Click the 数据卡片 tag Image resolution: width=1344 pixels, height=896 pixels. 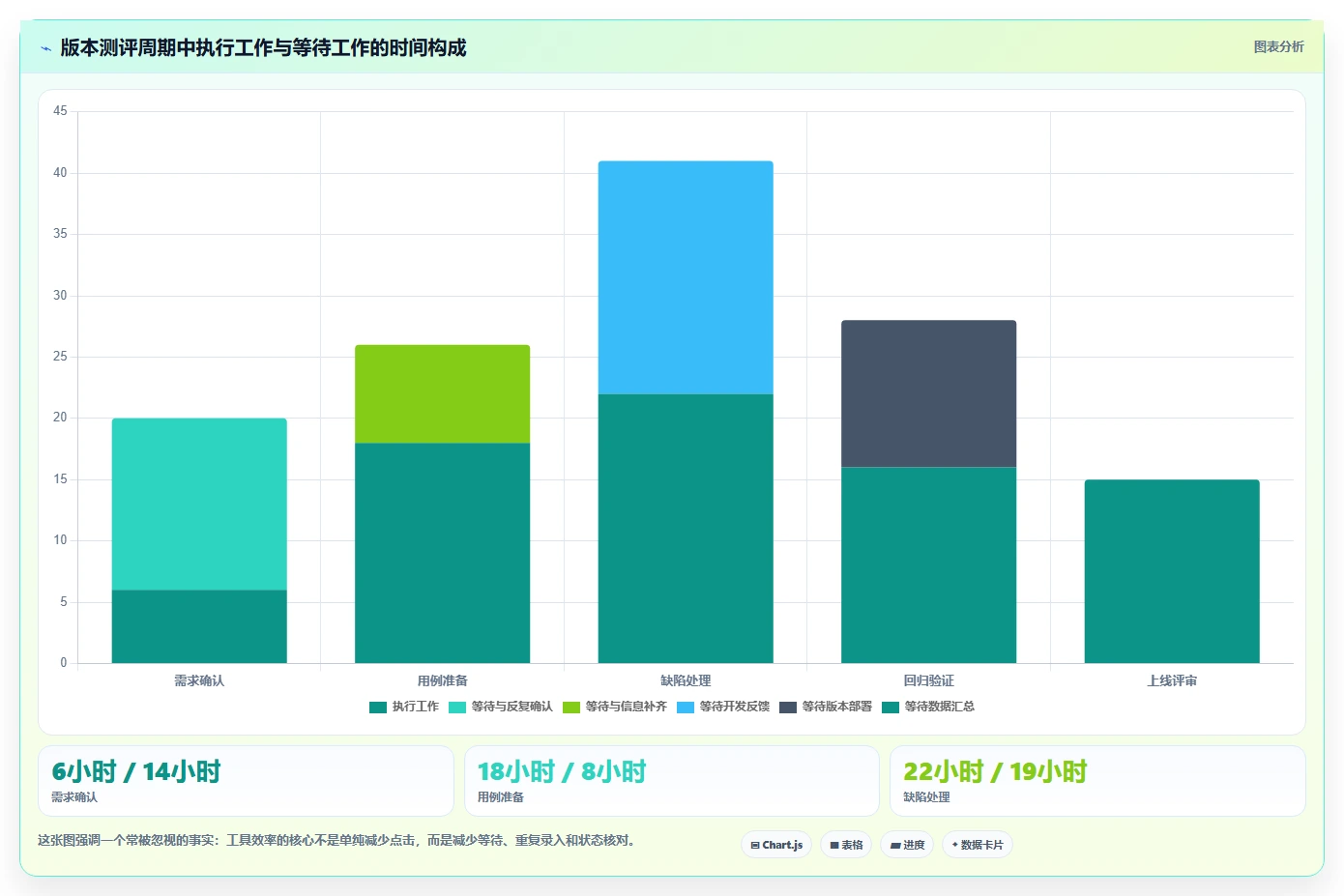click(978, 845)
